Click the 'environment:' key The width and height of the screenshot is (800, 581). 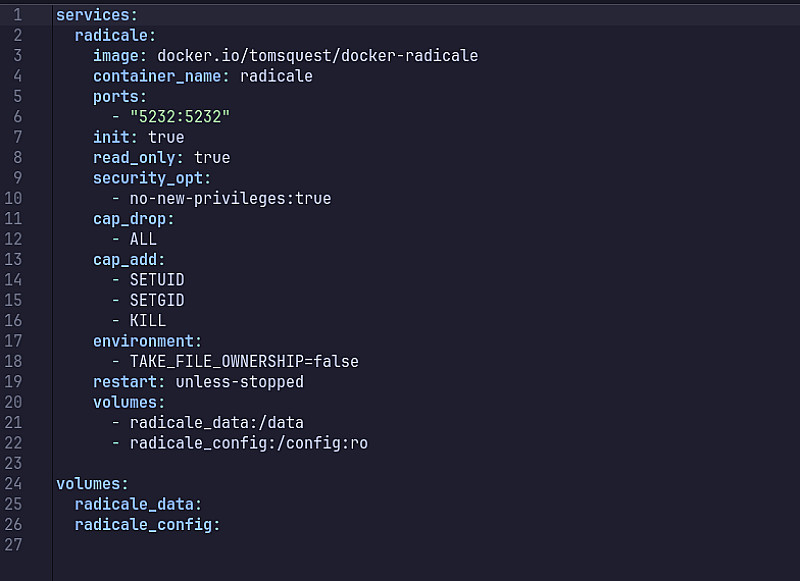click(147, 341)
